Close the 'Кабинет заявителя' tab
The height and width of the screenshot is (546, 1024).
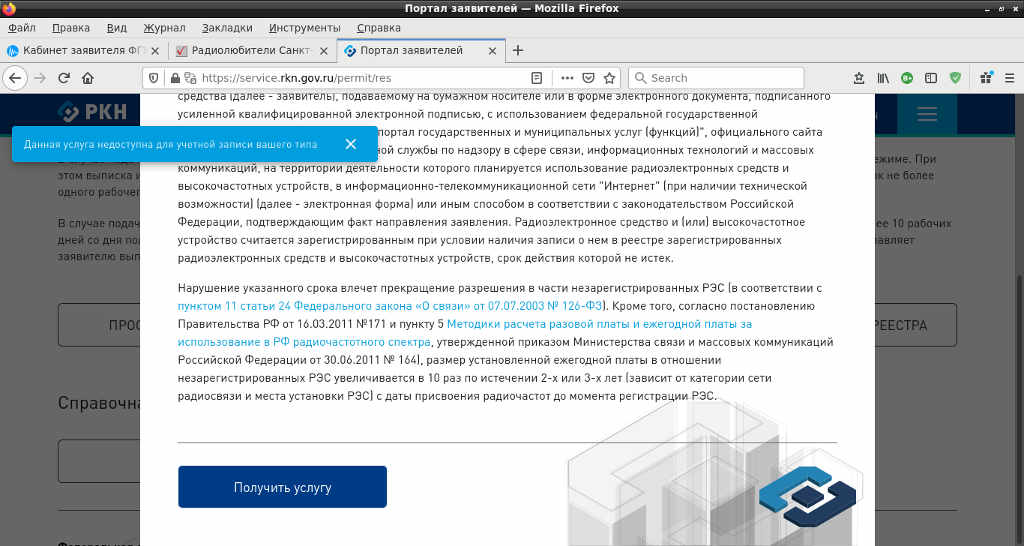pos(155,50)
